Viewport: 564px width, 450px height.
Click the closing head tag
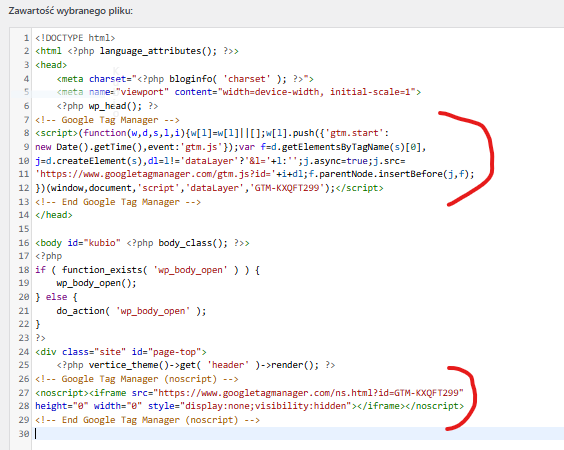pos(54,215)
